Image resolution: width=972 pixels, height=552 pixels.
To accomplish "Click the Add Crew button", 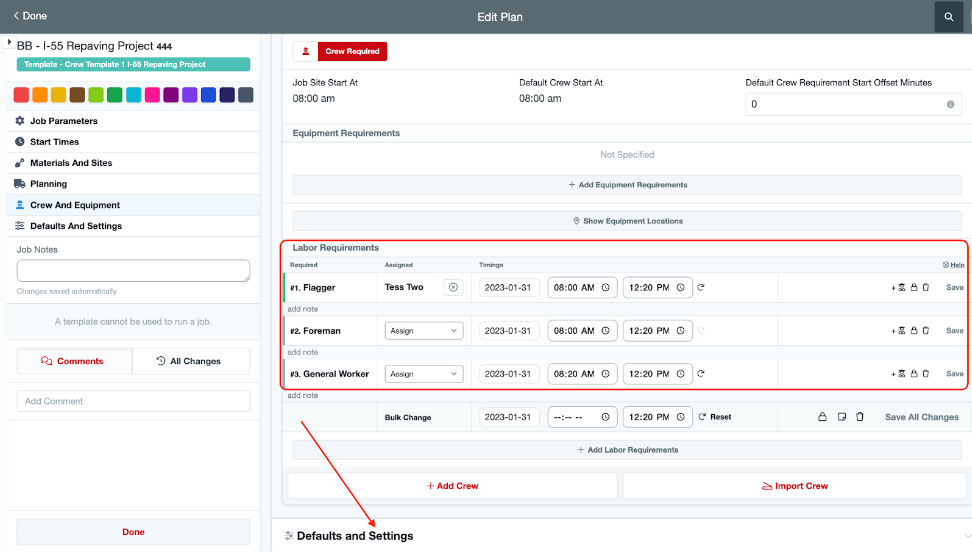I will tap(452, 486).
